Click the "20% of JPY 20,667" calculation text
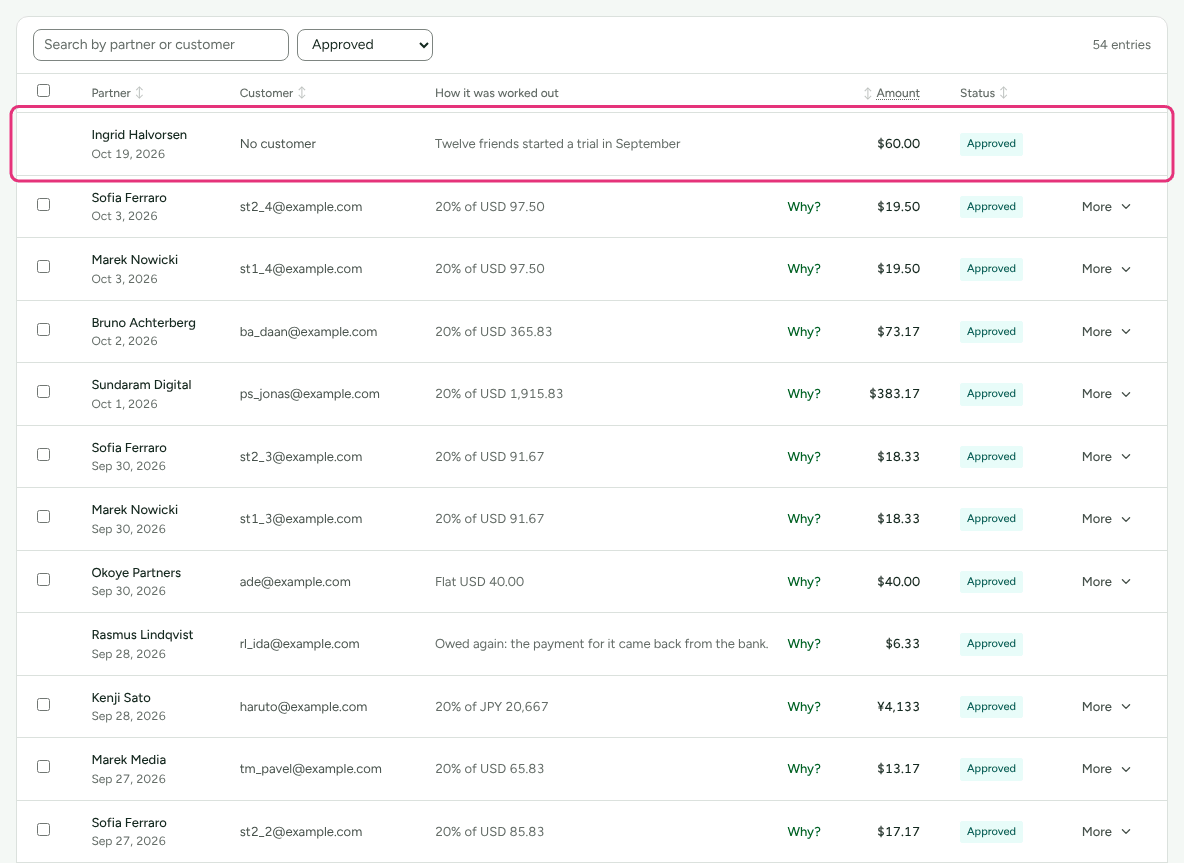The image size is (1184, 863). pyautogui.click(x=492, y=707)
